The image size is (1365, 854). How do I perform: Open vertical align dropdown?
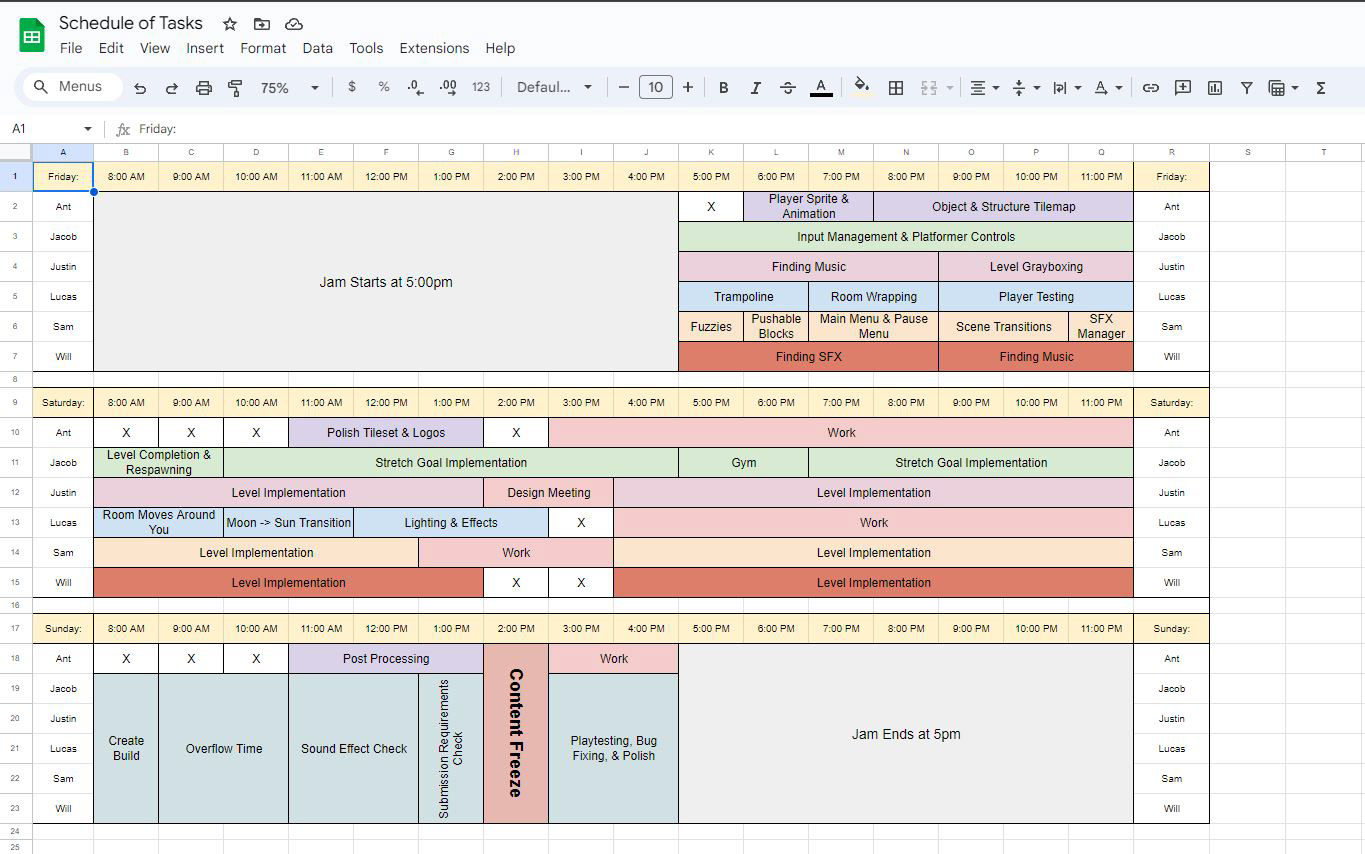click(x=1026, y=88)
